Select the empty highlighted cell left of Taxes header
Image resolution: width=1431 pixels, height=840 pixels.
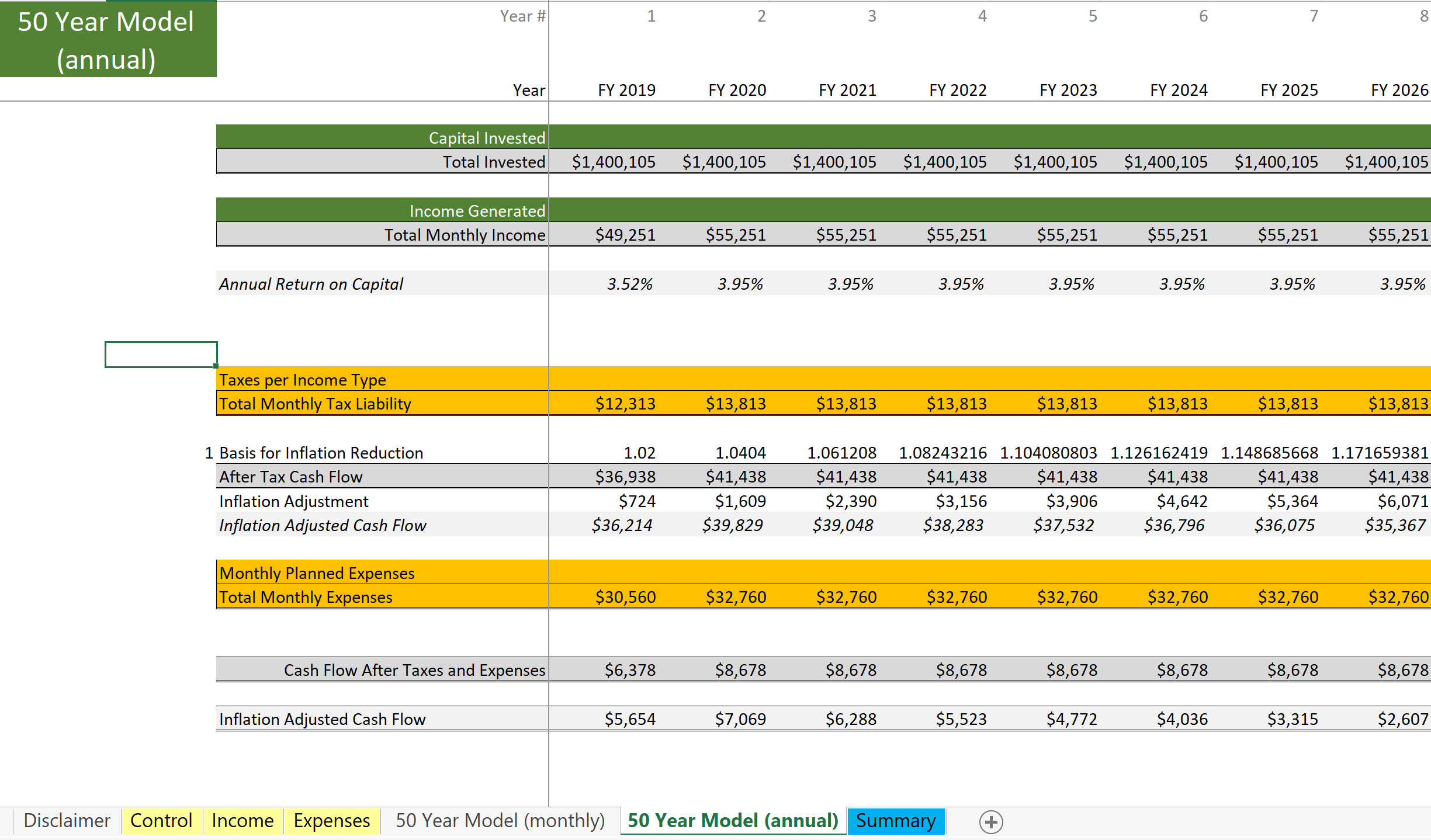[x=161, y=355]
